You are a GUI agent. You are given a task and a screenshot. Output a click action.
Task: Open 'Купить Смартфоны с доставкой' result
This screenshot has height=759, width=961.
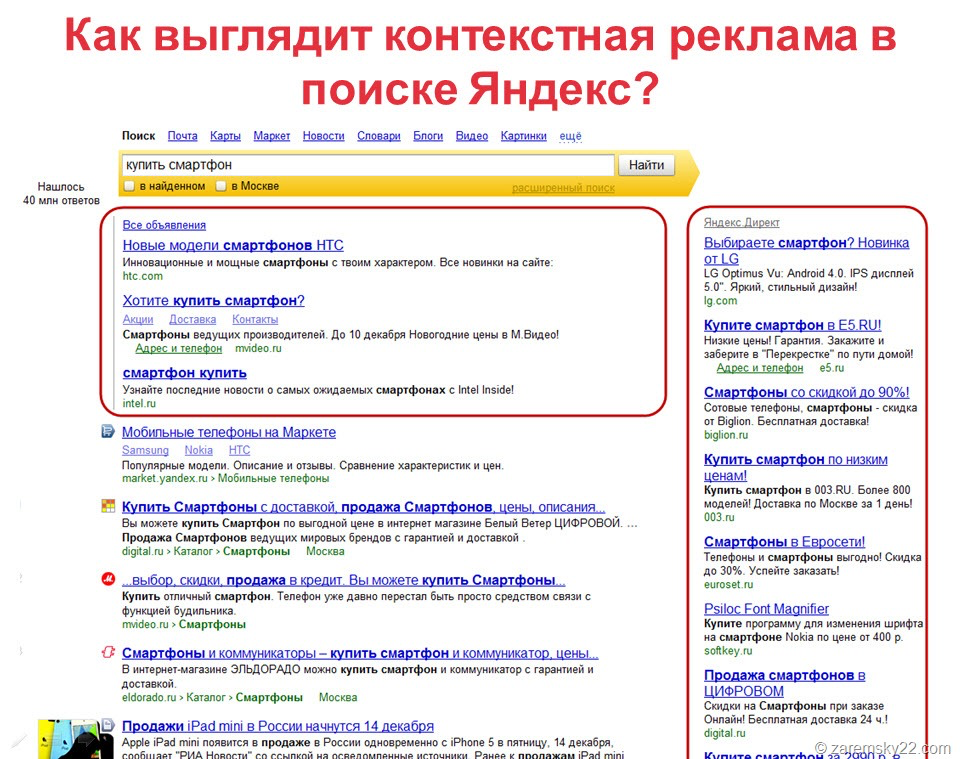[x=363, y=507]
